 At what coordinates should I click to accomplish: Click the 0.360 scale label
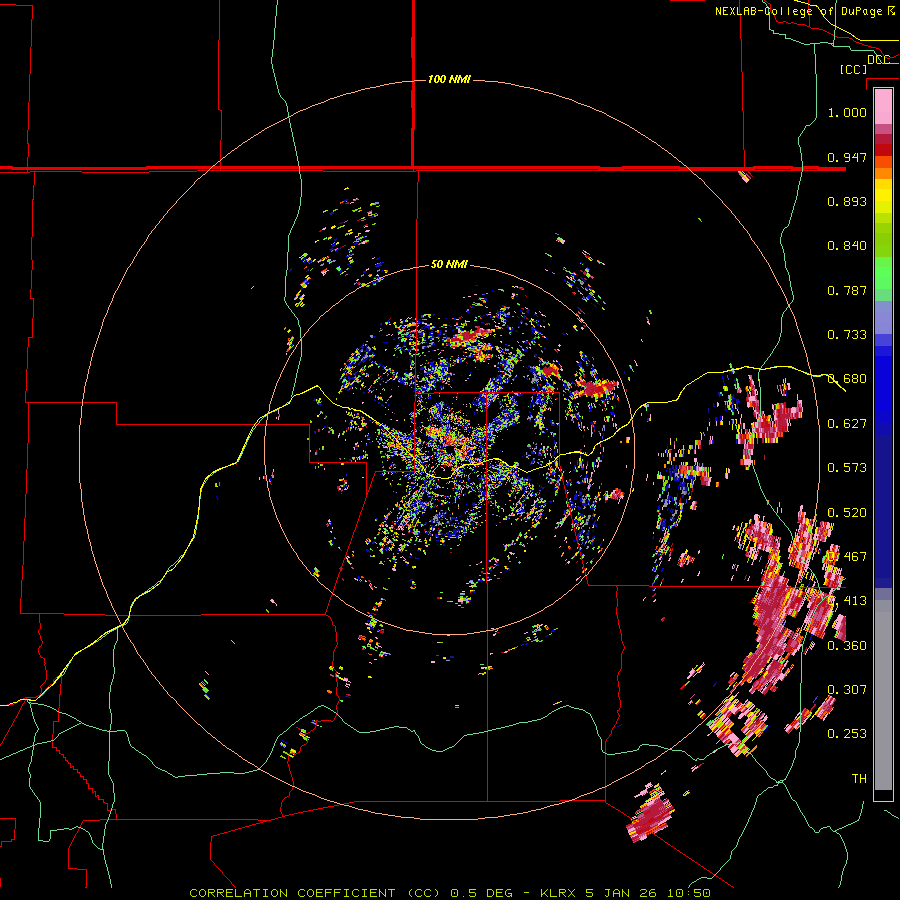[847, 645]
